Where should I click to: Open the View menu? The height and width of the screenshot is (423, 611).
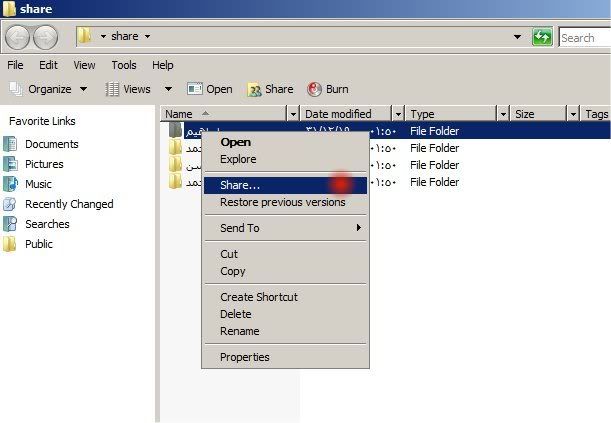pos(84,65)
